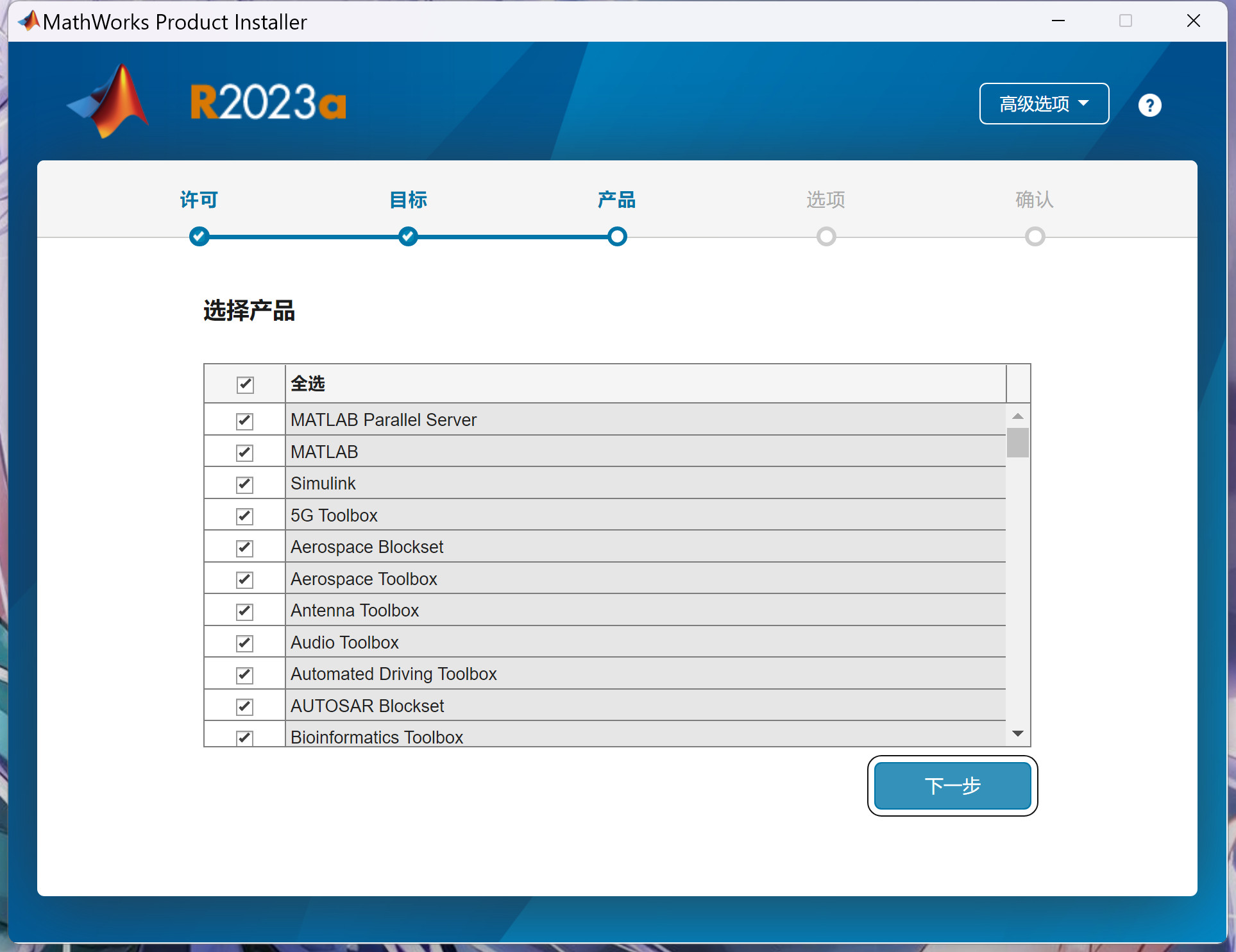The image size is (1236, 952).
Task: Click the 许可 step checkmark circle
Action: [x=199, y=237]
